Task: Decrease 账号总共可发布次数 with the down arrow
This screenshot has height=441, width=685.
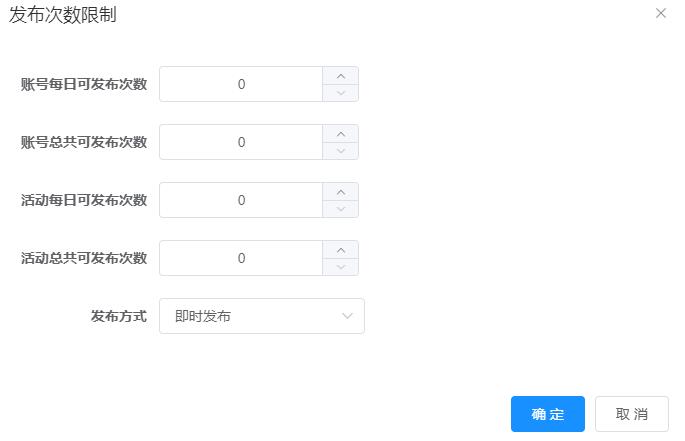Action: [x=341, y=151]
